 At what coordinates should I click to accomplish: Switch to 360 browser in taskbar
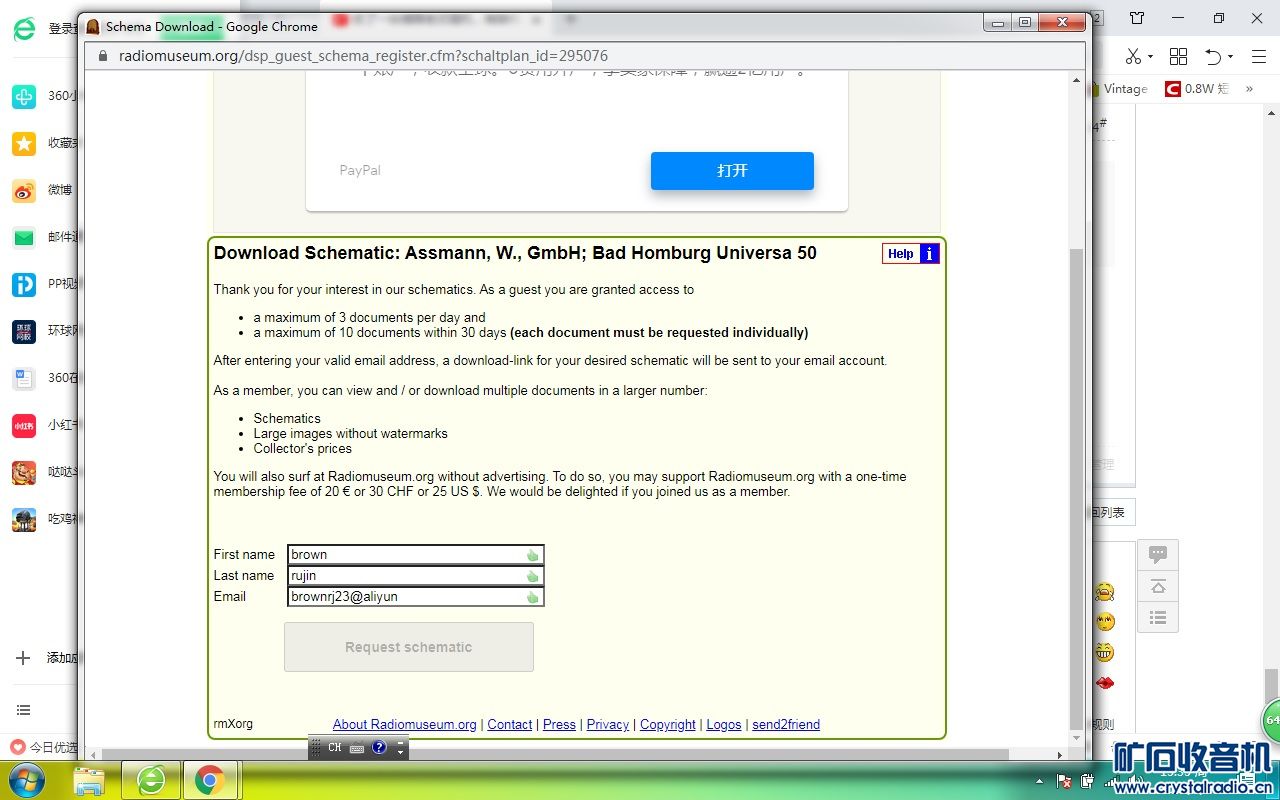point(151,780)
